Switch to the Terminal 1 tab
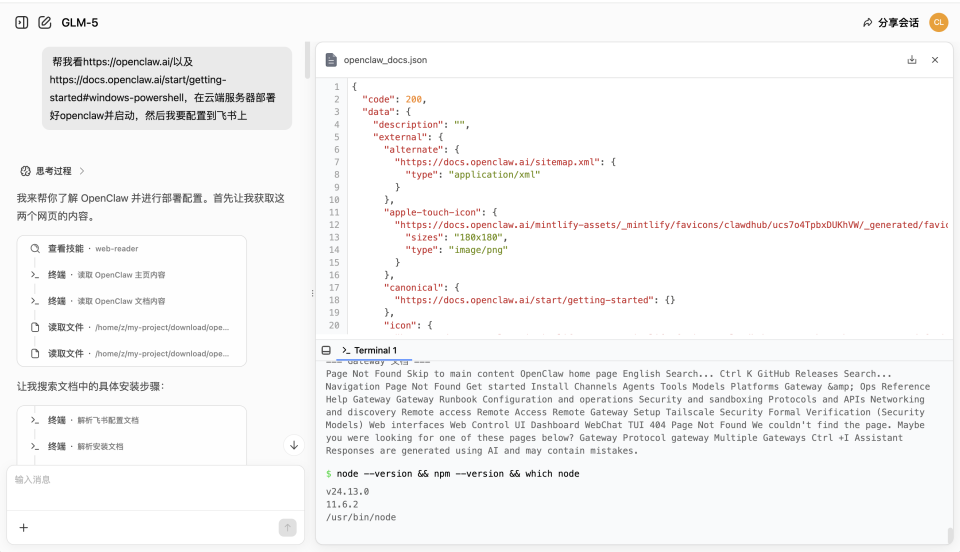This screenshot has width=960, height=552. (369, 350)
